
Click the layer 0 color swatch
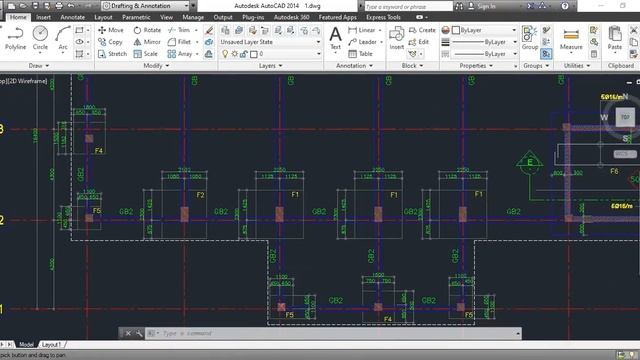coord(253,54)
